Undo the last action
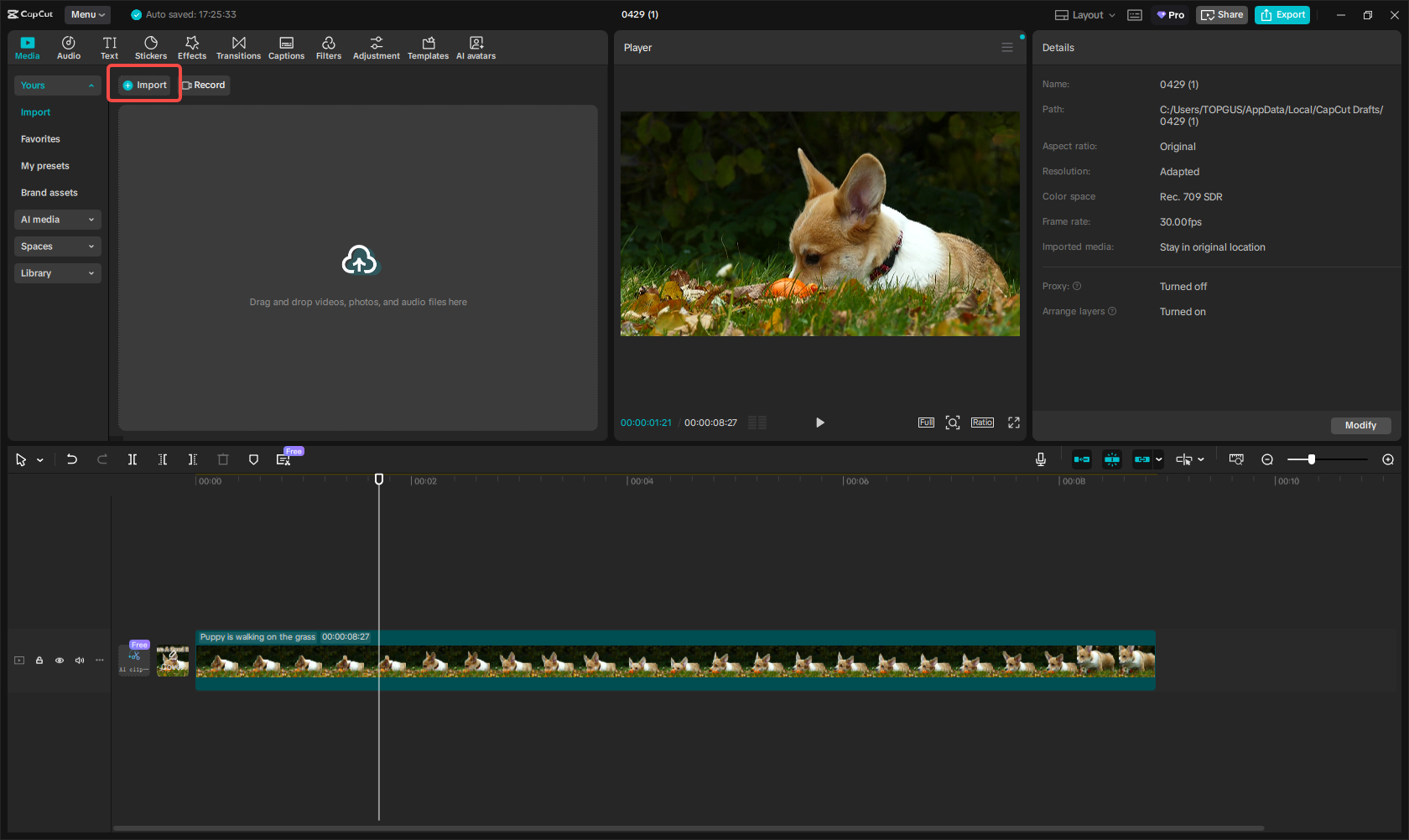1409x840 pixels. point(71,459)
